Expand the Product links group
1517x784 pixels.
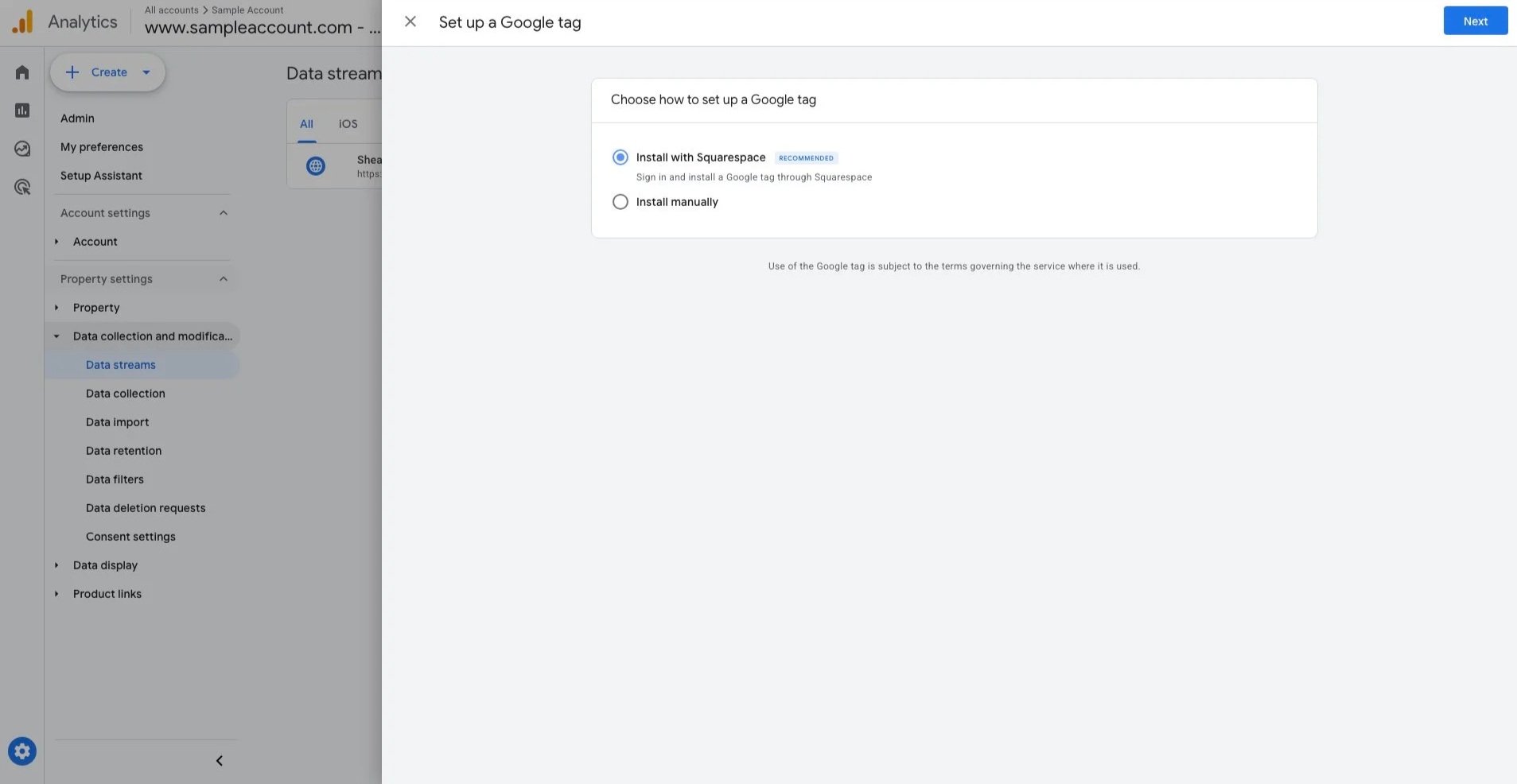tap(56, 594)
